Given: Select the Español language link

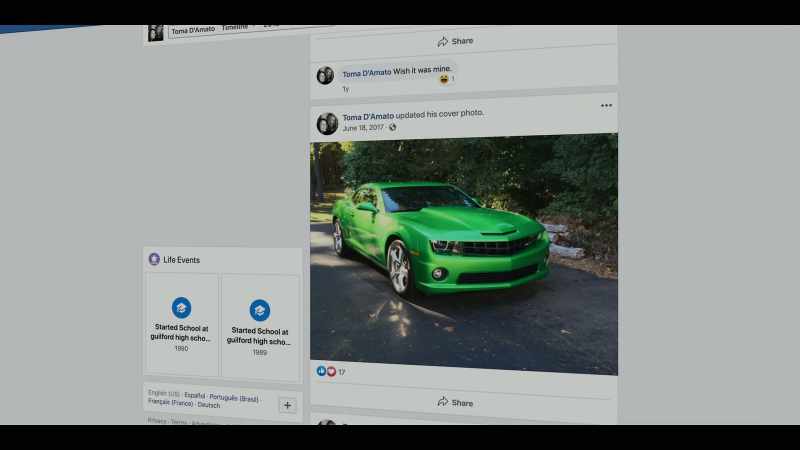Looking at the screenshot, I should coord(194,395).
